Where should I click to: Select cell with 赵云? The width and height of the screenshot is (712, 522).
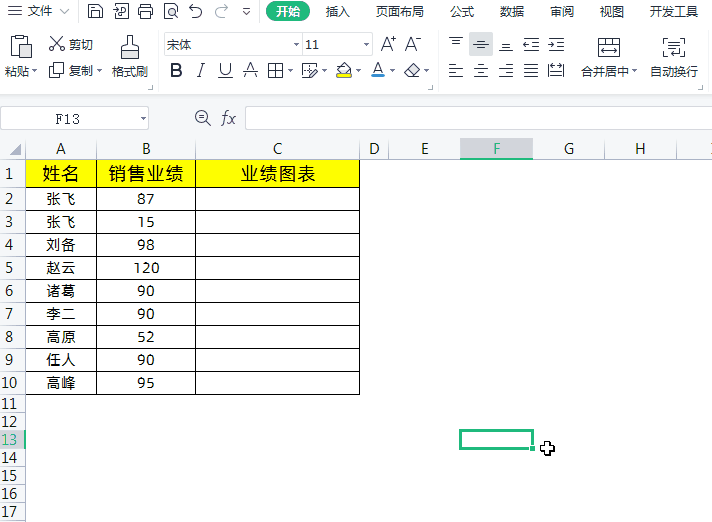pos(61,268)
